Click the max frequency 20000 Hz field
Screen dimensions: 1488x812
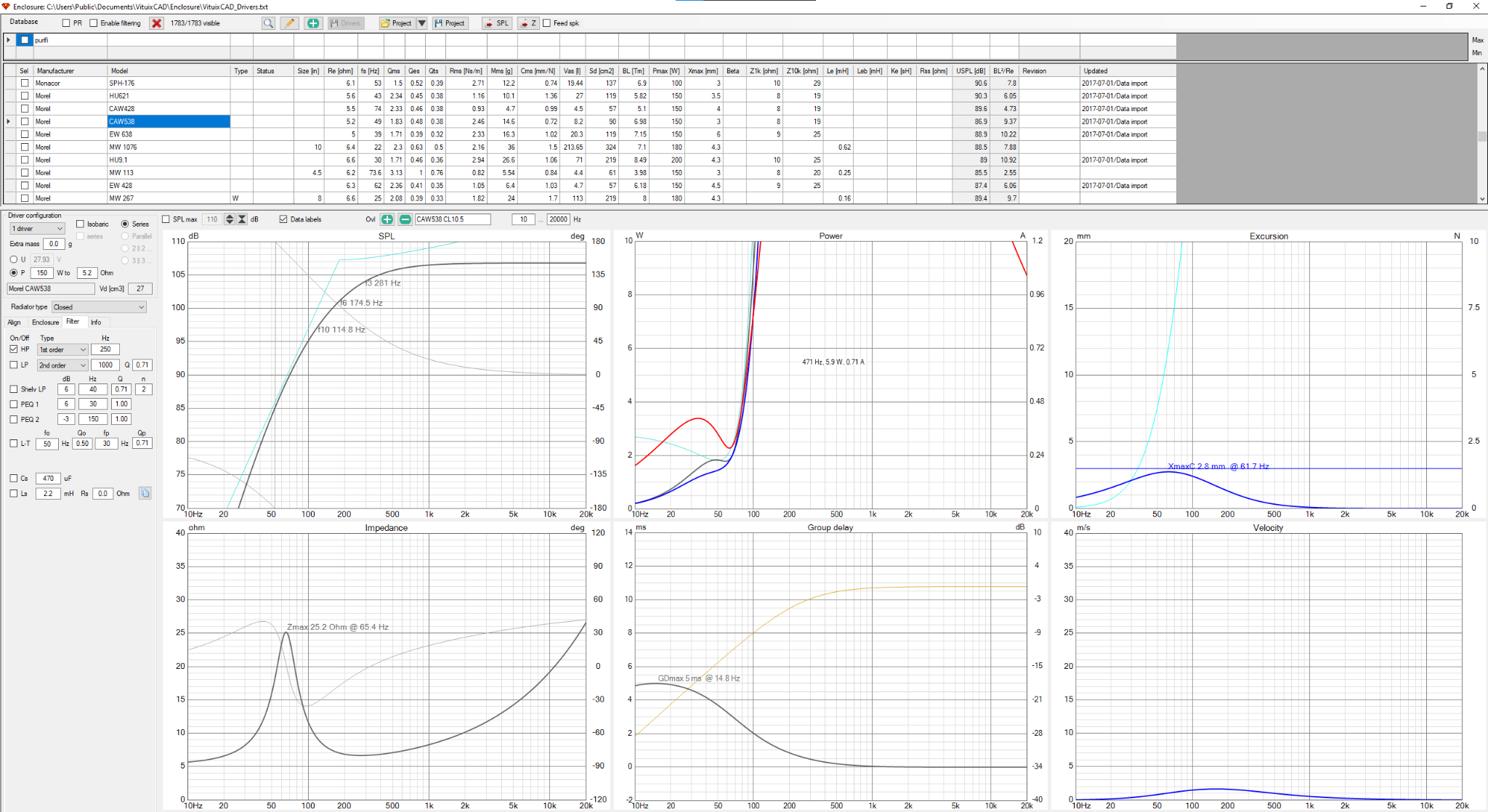[x=558, y=219]
